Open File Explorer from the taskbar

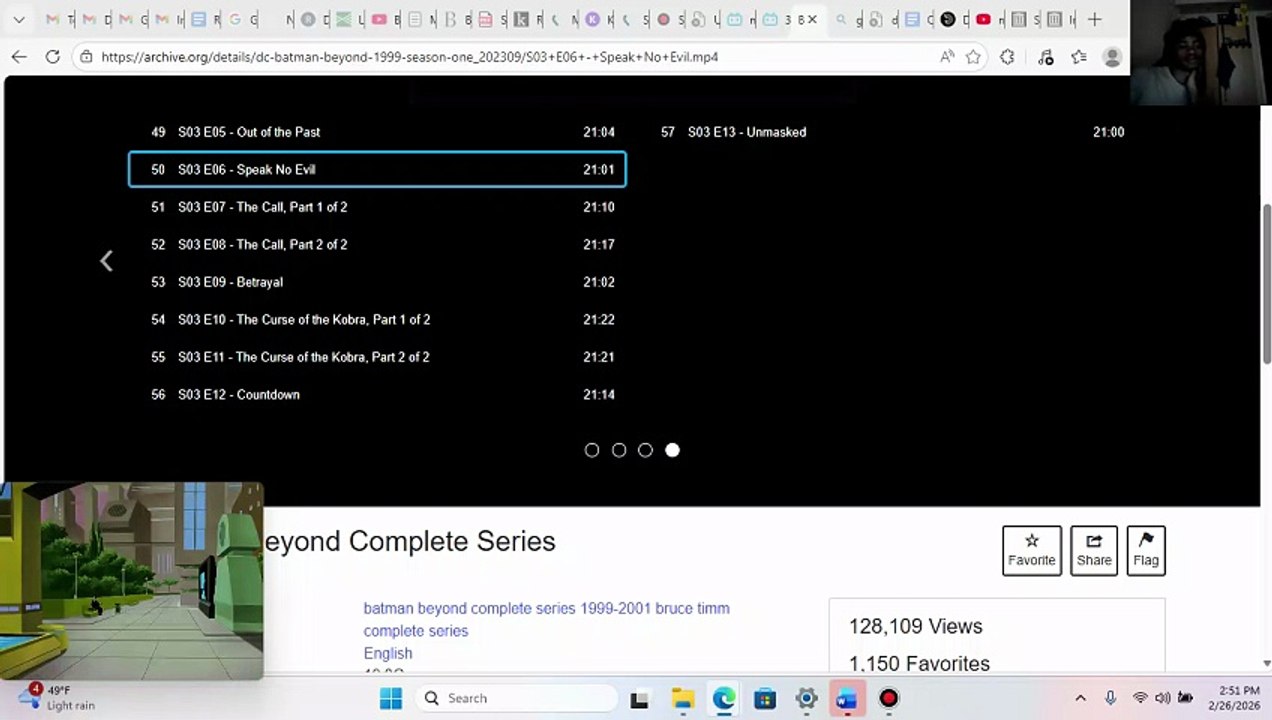(x=682, y=699)
